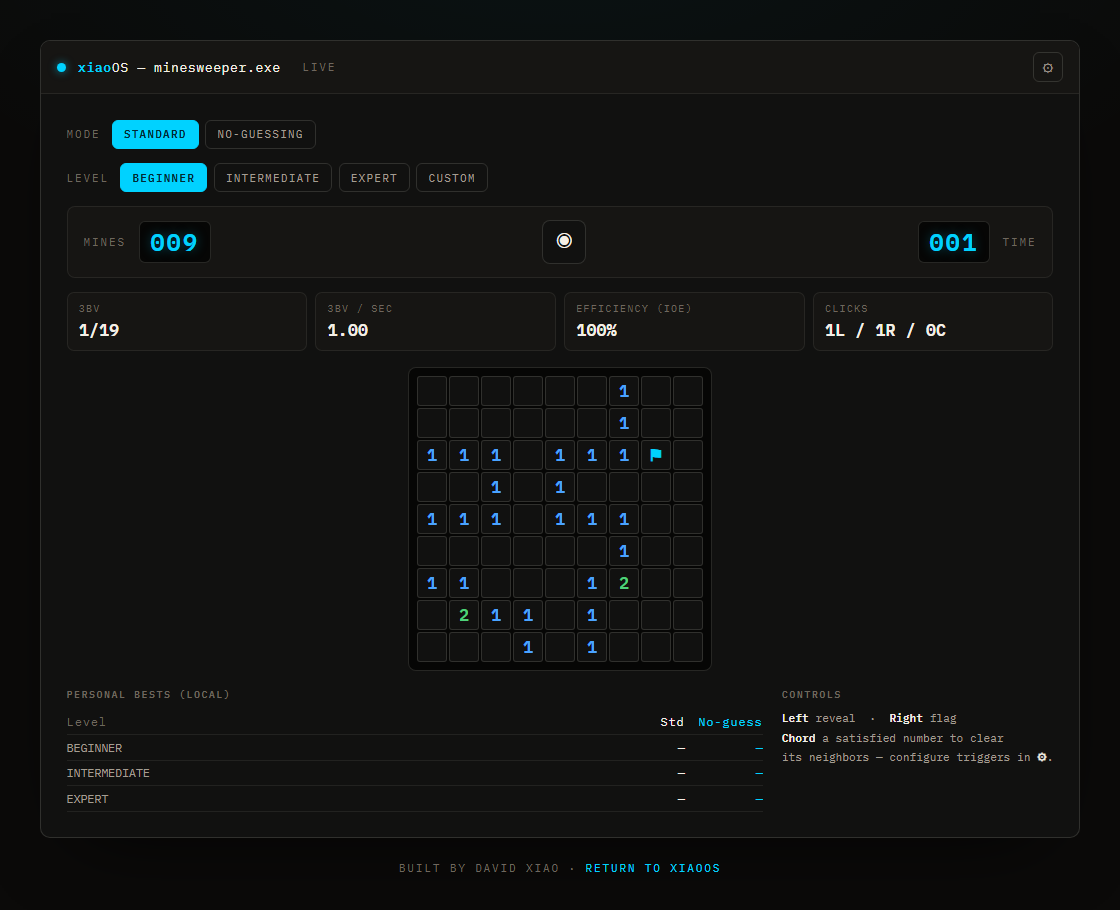Click the timer display showing 001
Image resolution: width=1120 pixels, height=910 pixels.
[953, 242]
